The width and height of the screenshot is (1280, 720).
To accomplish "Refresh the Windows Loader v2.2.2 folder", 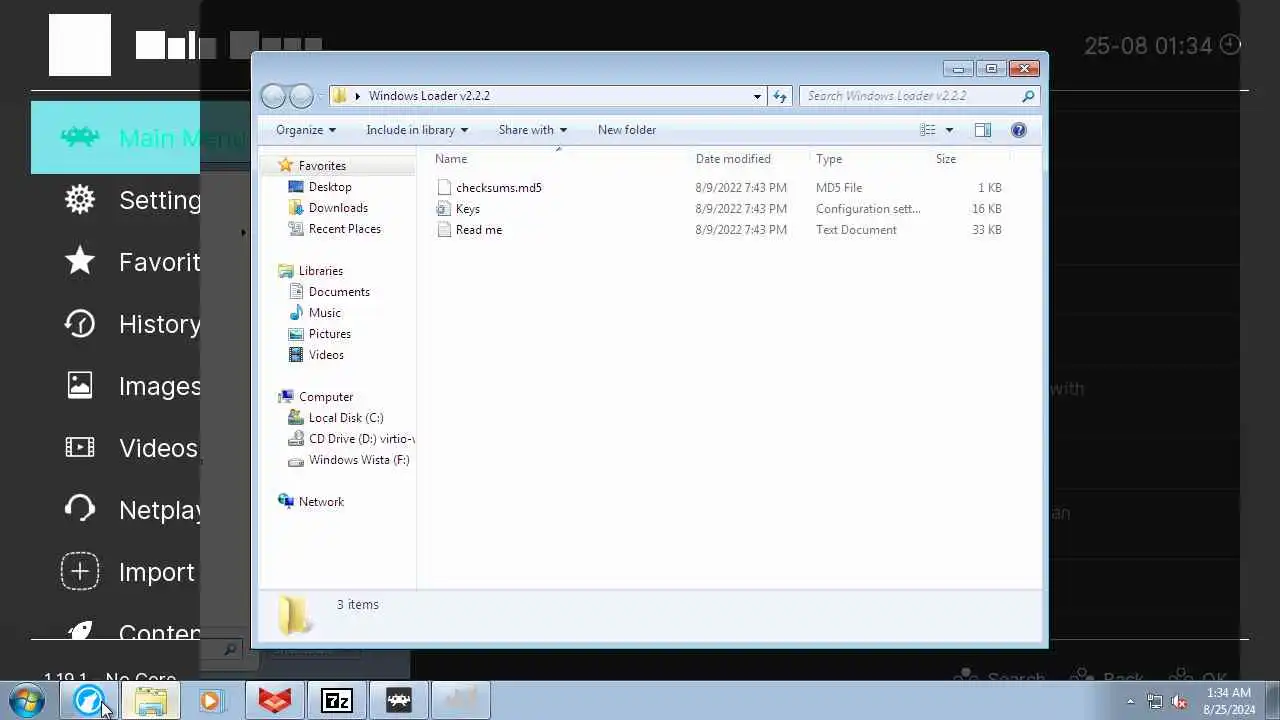I will 780,96.
